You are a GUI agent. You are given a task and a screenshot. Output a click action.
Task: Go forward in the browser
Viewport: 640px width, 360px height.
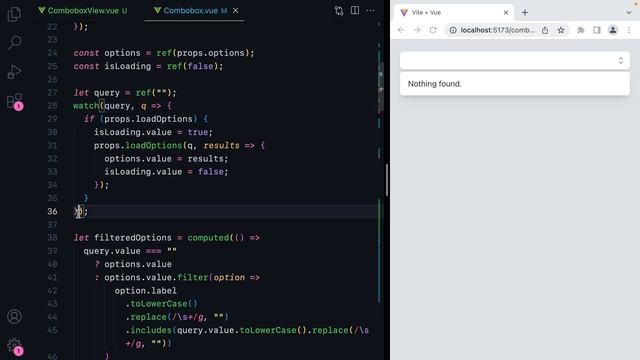417,30
